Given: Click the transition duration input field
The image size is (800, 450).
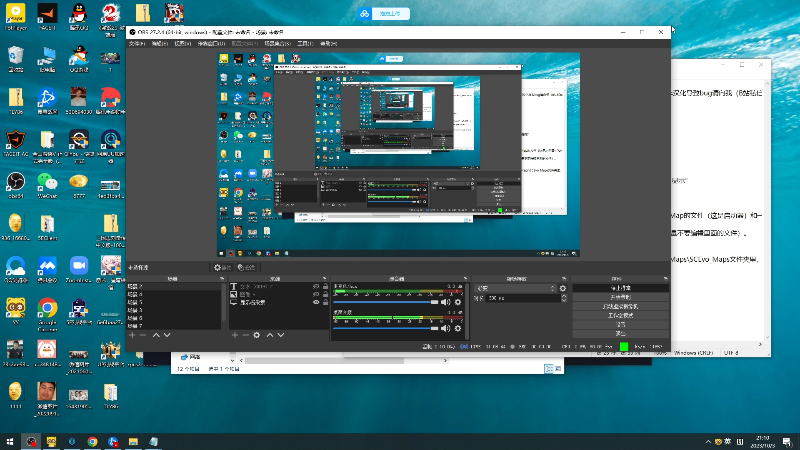Looking at the screenshot, I should coord(521,298).
